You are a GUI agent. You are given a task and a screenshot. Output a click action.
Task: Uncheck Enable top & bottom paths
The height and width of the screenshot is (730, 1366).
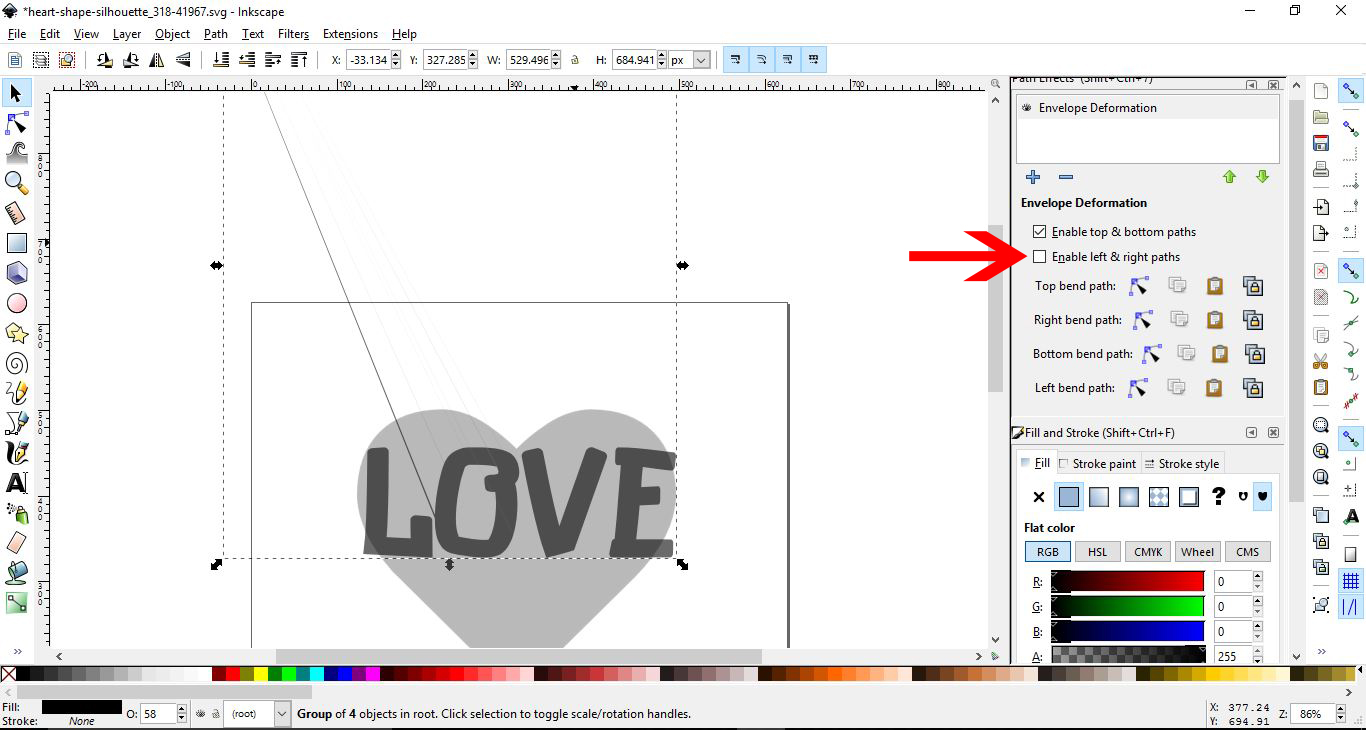(x=1039, y=231)
